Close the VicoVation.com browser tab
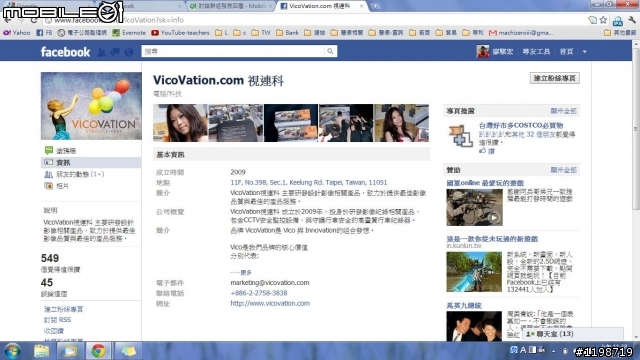This screenshot has width=640, height=360. pos(361,6)
